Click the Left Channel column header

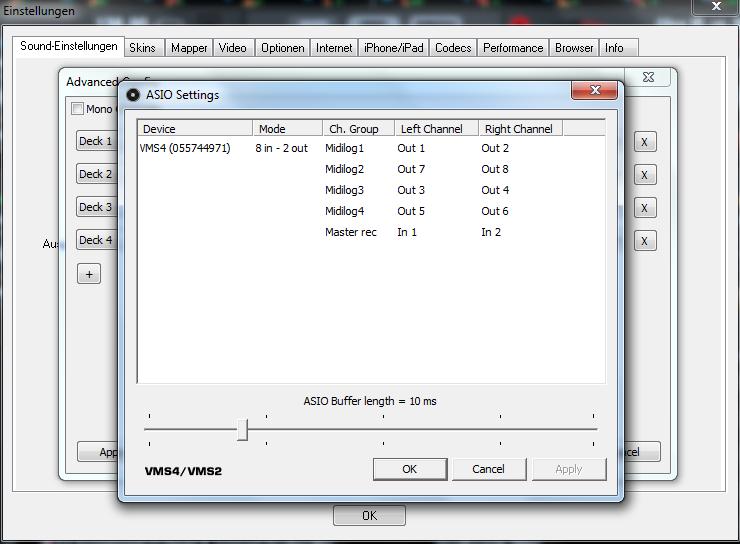click(437, 129)
